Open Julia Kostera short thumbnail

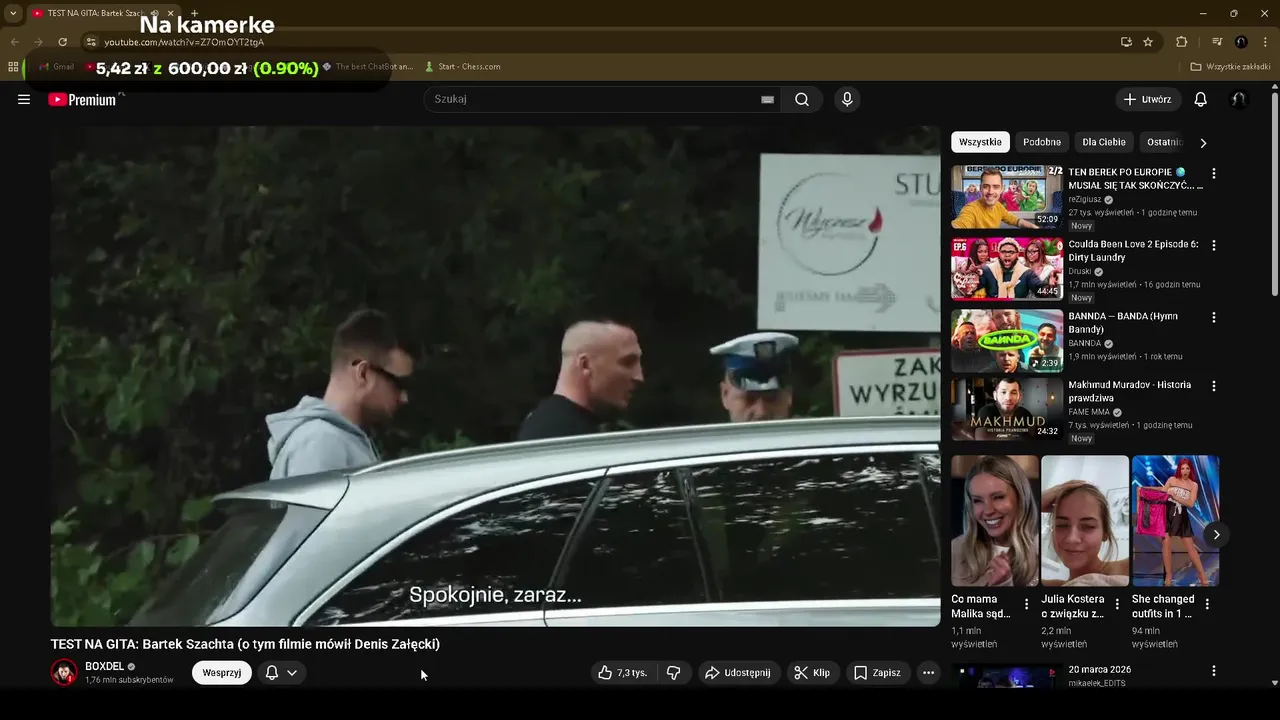1085,521
